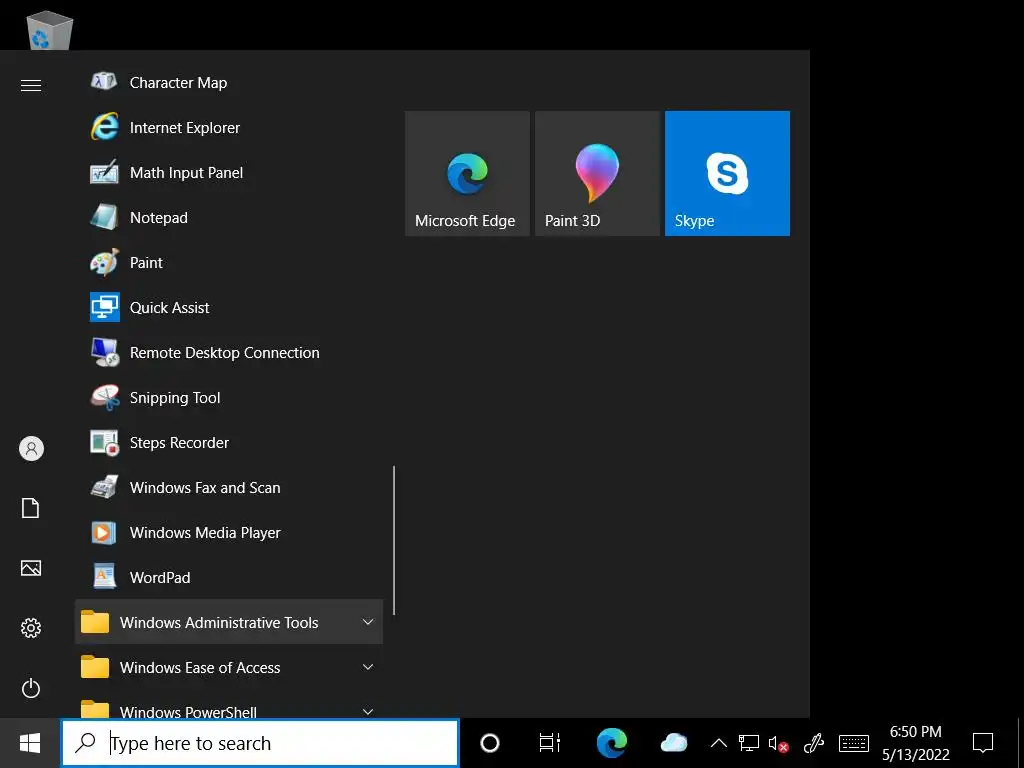Screen dimensions: 1024x768
Task: Click the Show desktop strip
Action: (x=1020, y=743)
